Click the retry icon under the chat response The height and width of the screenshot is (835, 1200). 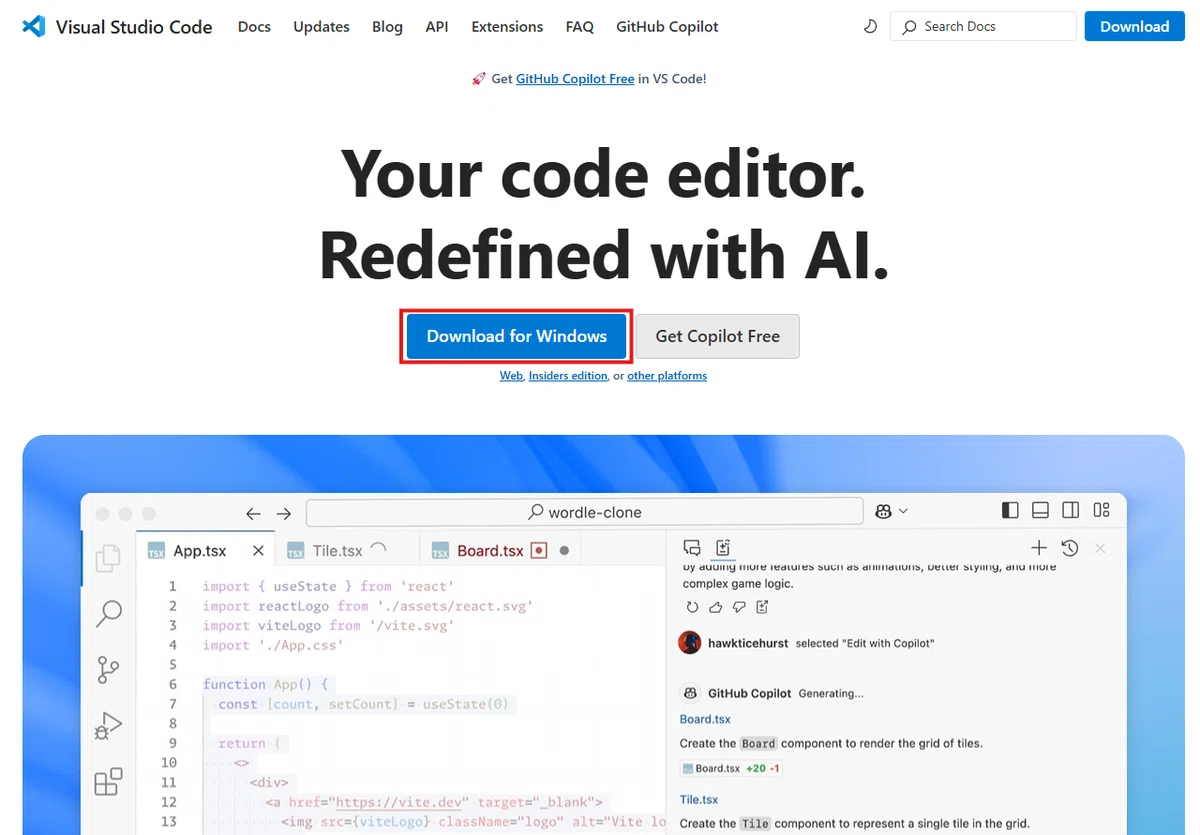tap(692, 607)
